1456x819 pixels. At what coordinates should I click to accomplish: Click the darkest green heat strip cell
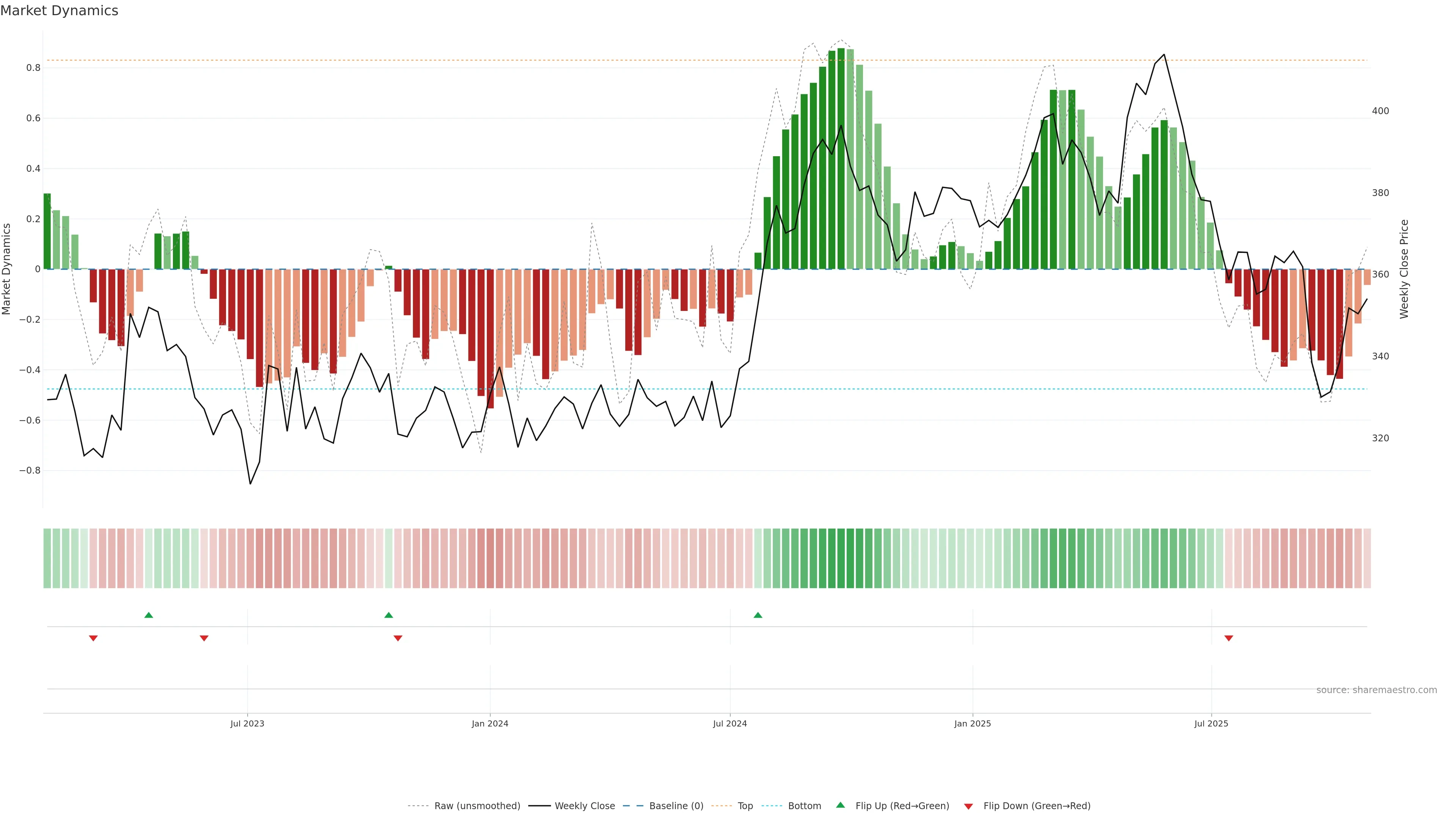[841, 558]
